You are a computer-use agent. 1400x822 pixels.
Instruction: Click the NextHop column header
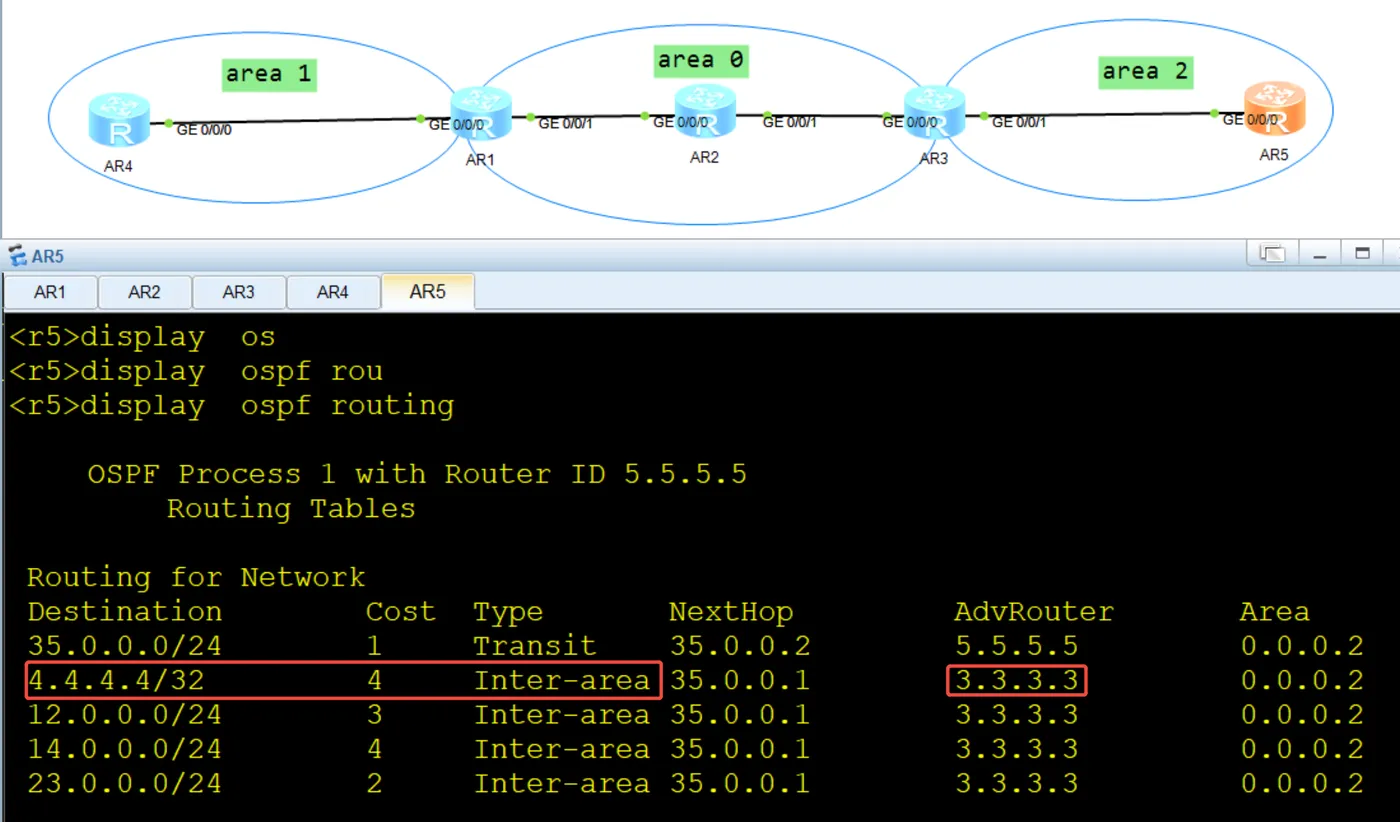tap(731, 611)
